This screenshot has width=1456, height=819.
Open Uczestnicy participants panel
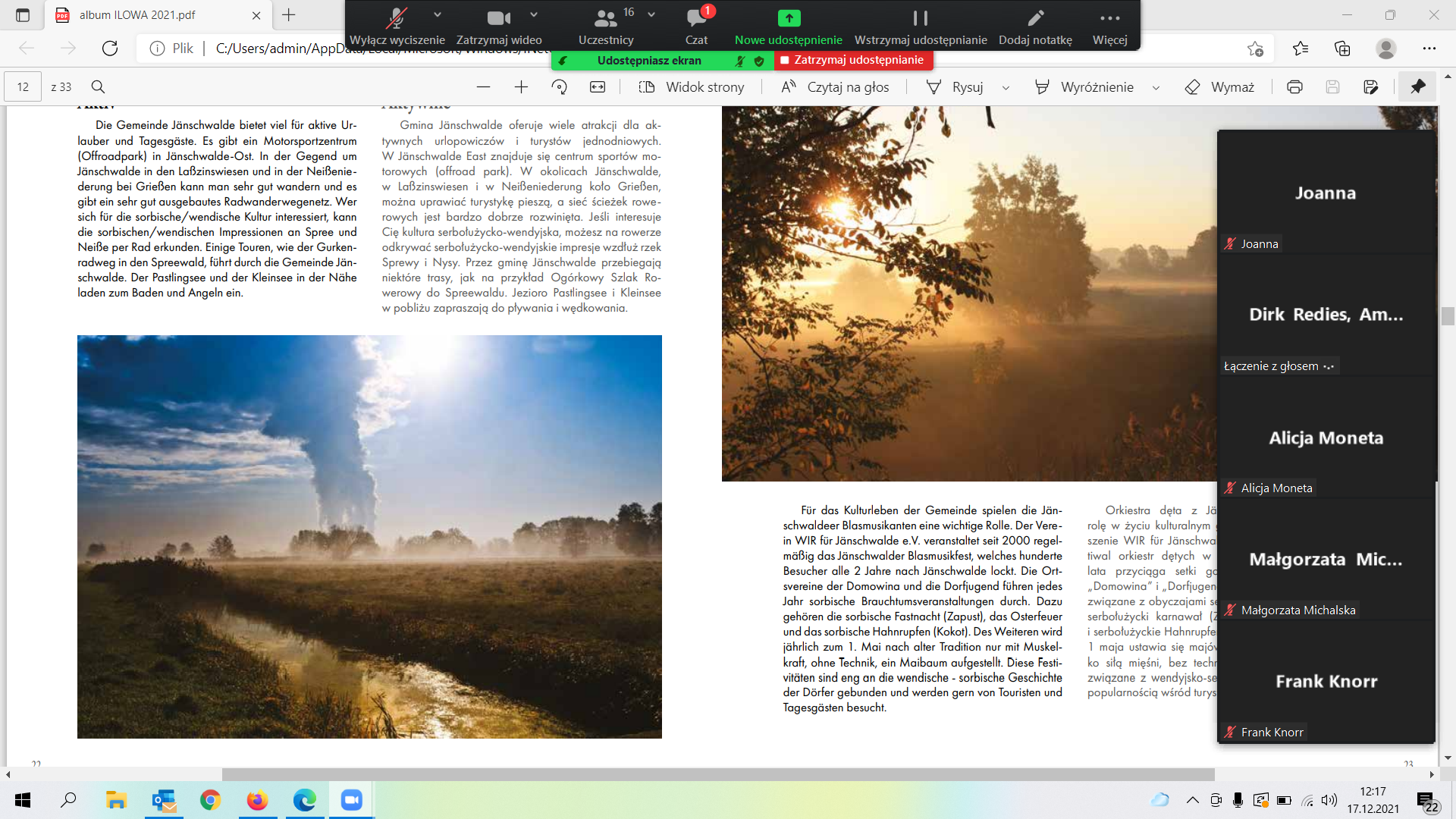pos(606,26)
